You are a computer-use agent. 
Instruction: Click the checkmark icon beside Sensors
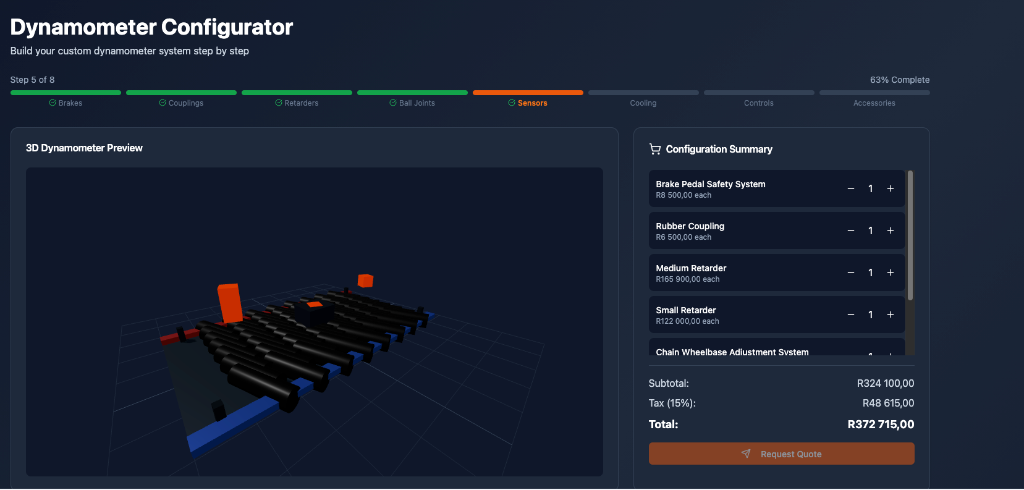[511, 103]
